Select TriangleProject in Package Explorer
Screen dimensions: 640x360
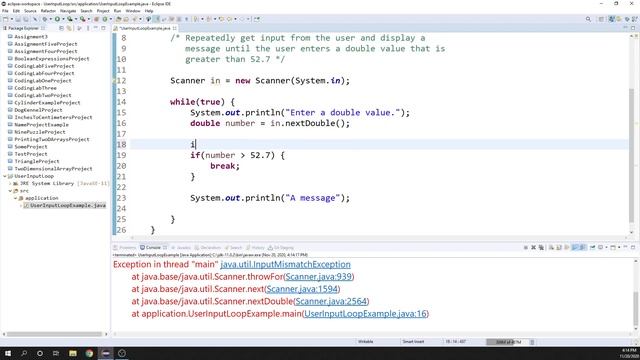pos(37,162)
